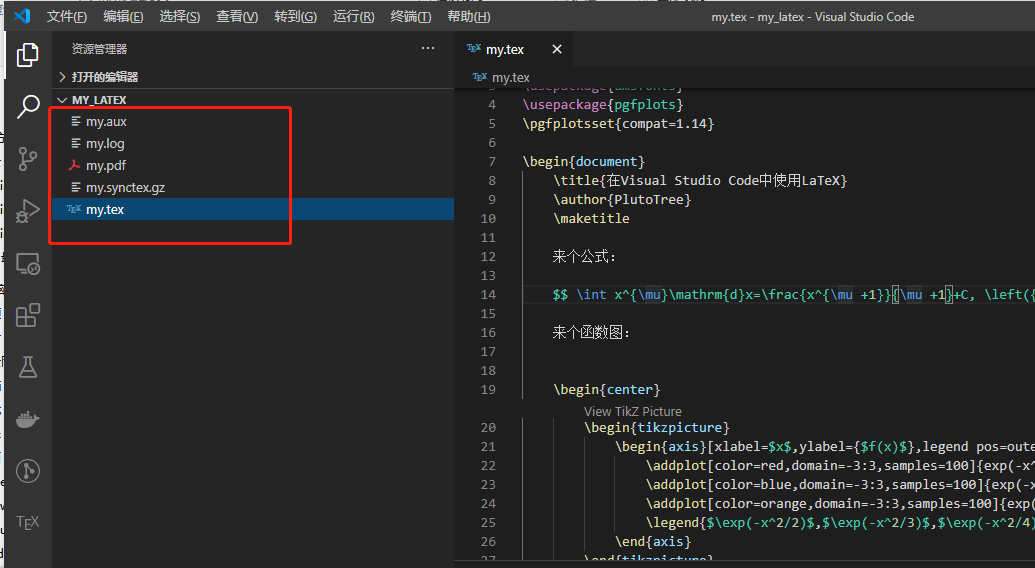
Task: Place cursor on \pgfplotsset{compat=1.14} line
Action: pyautogui.click(x=618, y=123)
